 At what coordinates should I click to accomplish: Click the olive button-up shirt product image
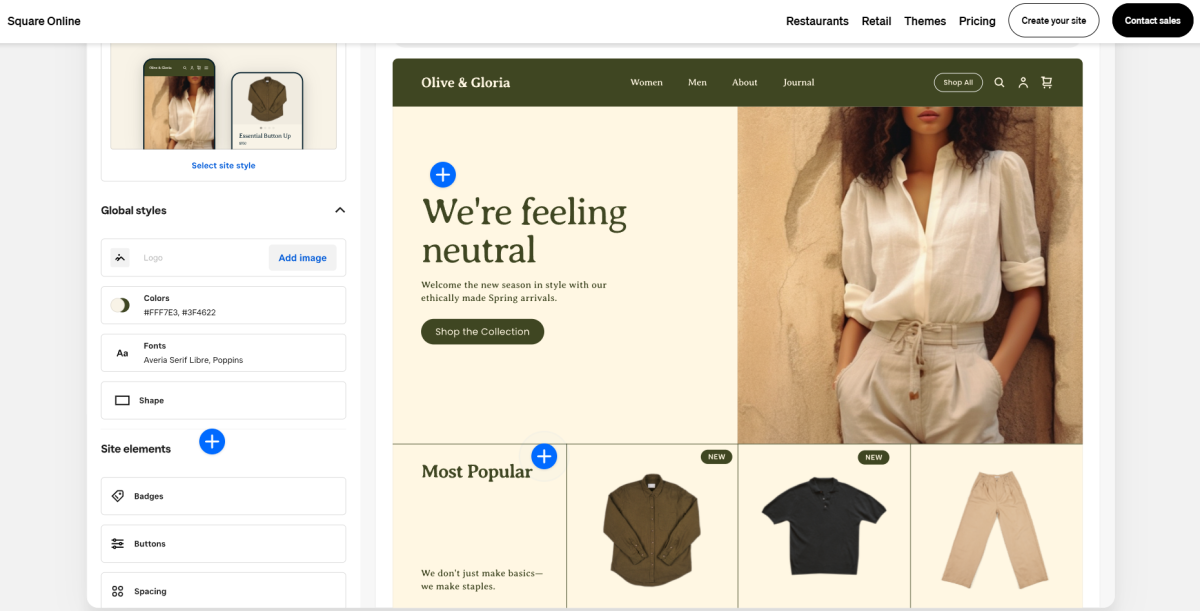point(652,530)
